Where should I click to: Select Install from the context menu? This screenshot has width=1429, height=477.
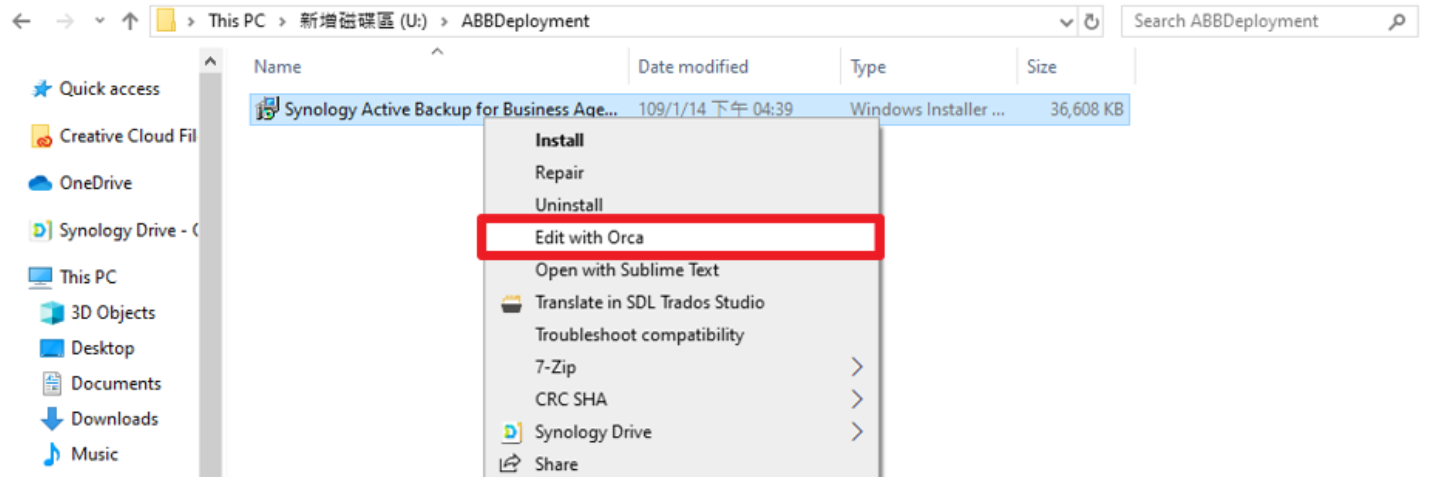[x=559, y=140]
